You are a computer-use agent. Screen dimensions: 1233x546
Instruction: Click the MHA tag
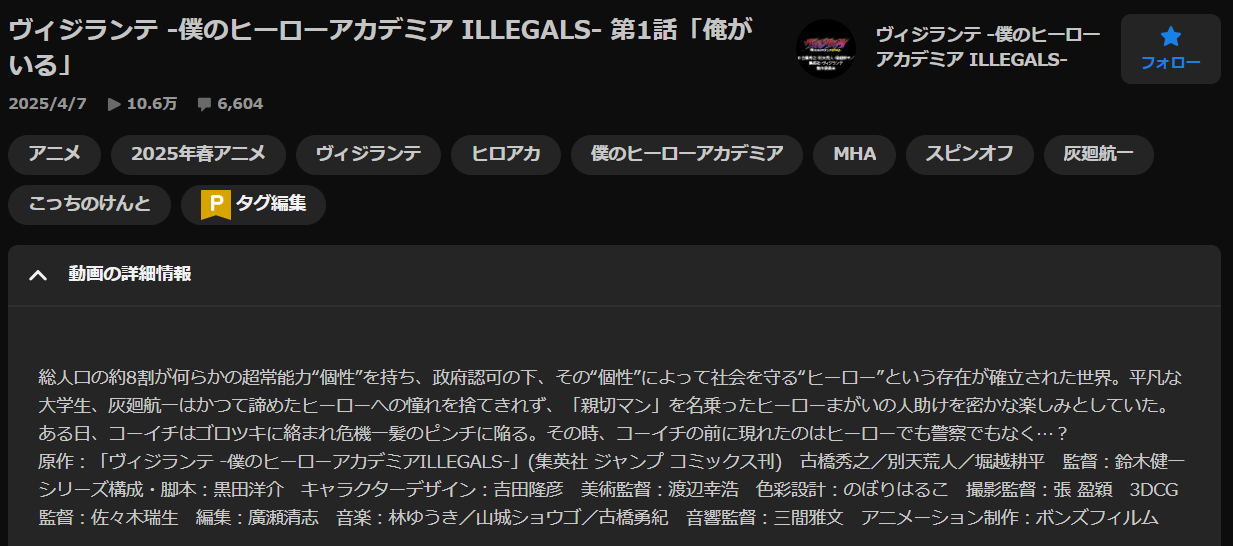pyautogui.click(x=855, y=154)
